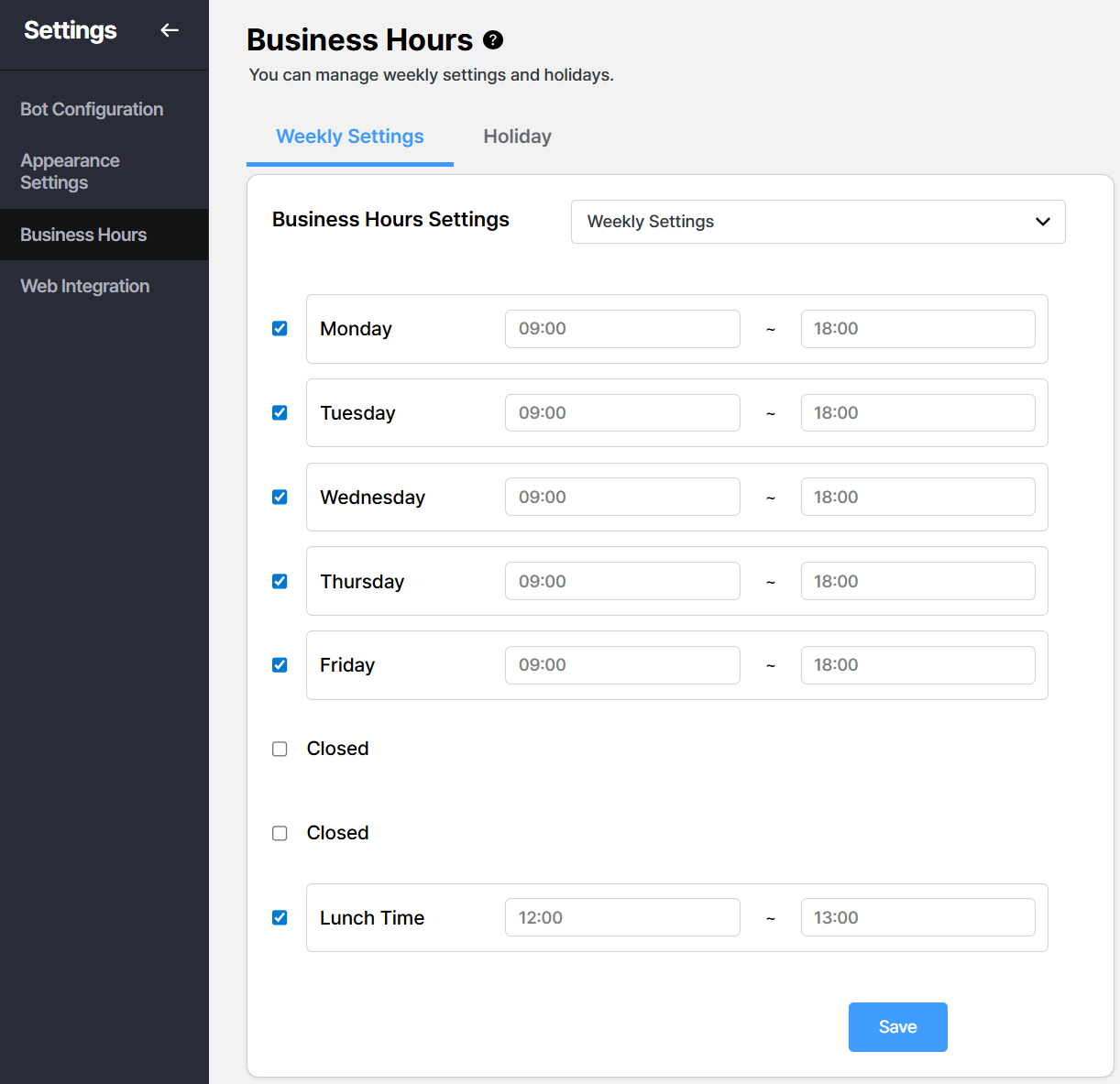Select the Weekly Settings tab
The width and height of the screenshot is (1120, 1084).
[x=349, y=137]
